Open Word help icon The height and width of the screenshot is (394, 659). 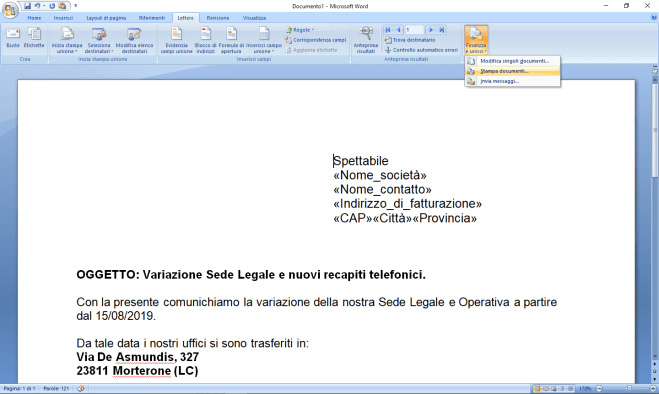(654, 18)
